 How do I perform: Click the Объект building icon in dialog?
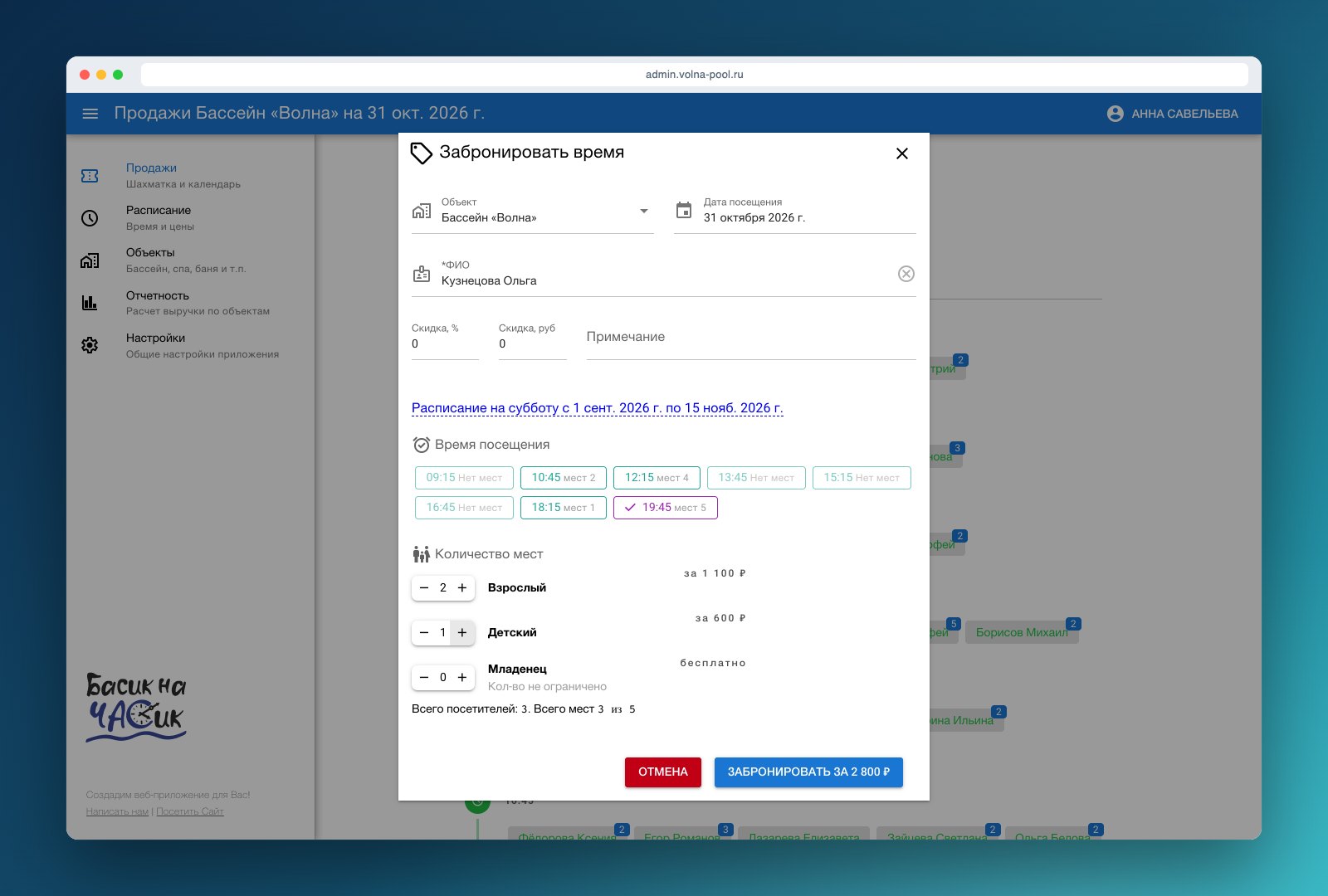(x=422, y=211)
